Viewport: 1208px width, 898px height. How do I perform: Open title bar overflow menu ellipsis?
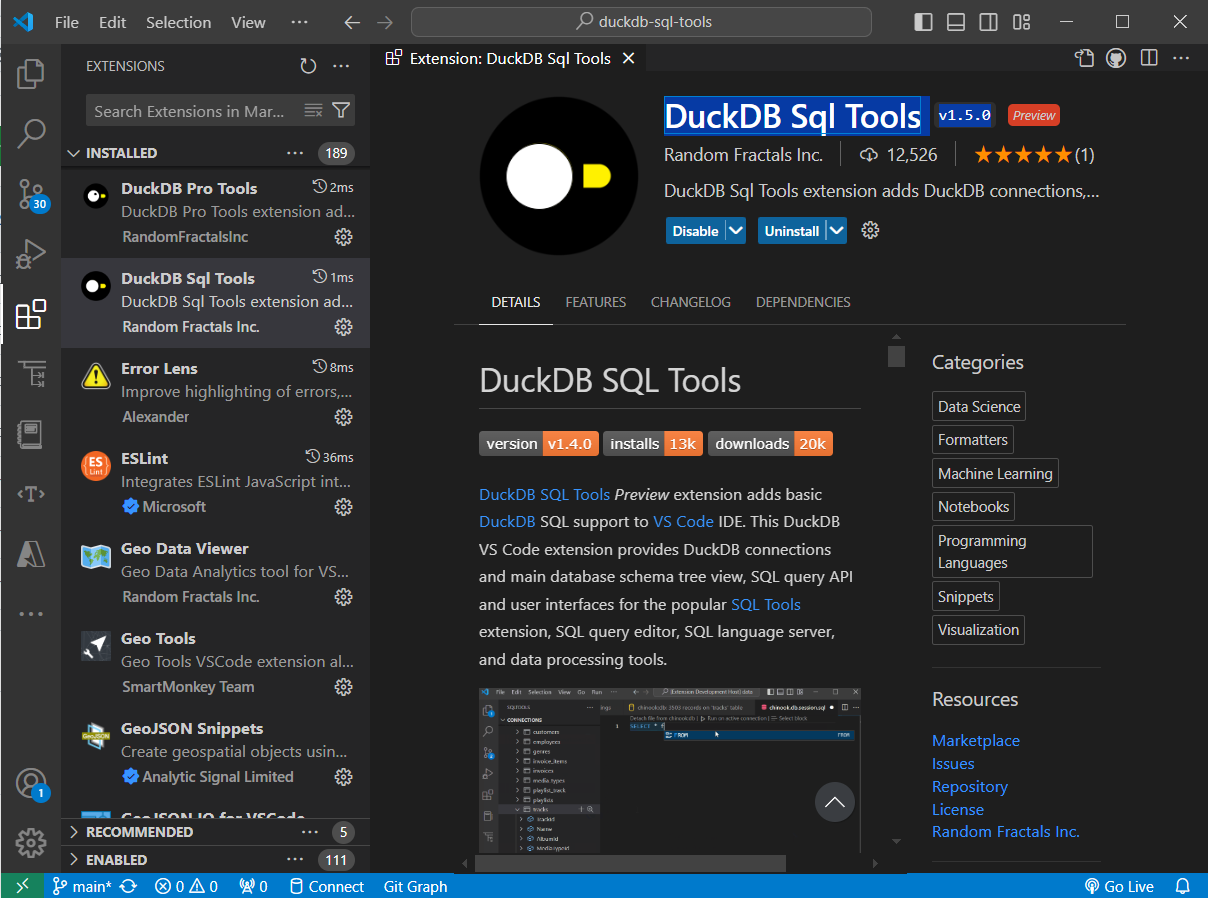click(x=299, y=22)
